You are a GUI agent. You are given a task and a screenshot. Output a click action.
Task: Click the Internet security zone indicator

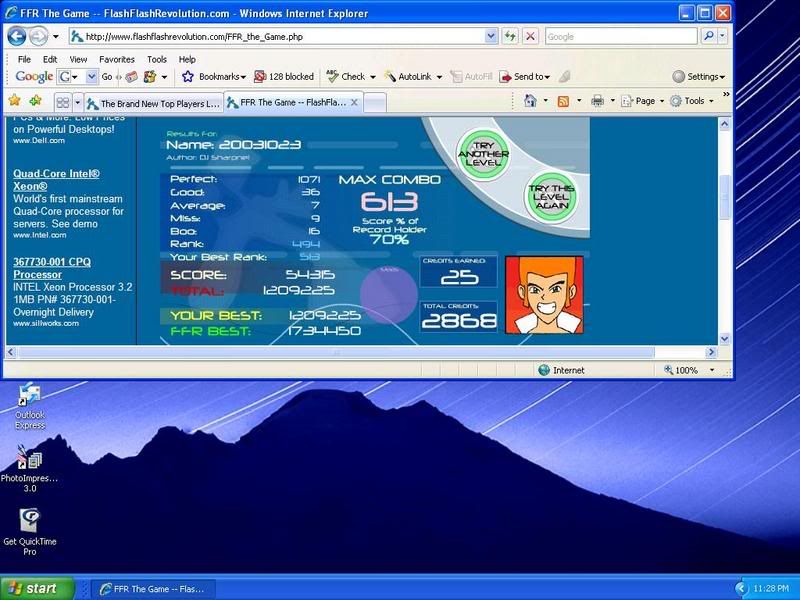[561, 370]
